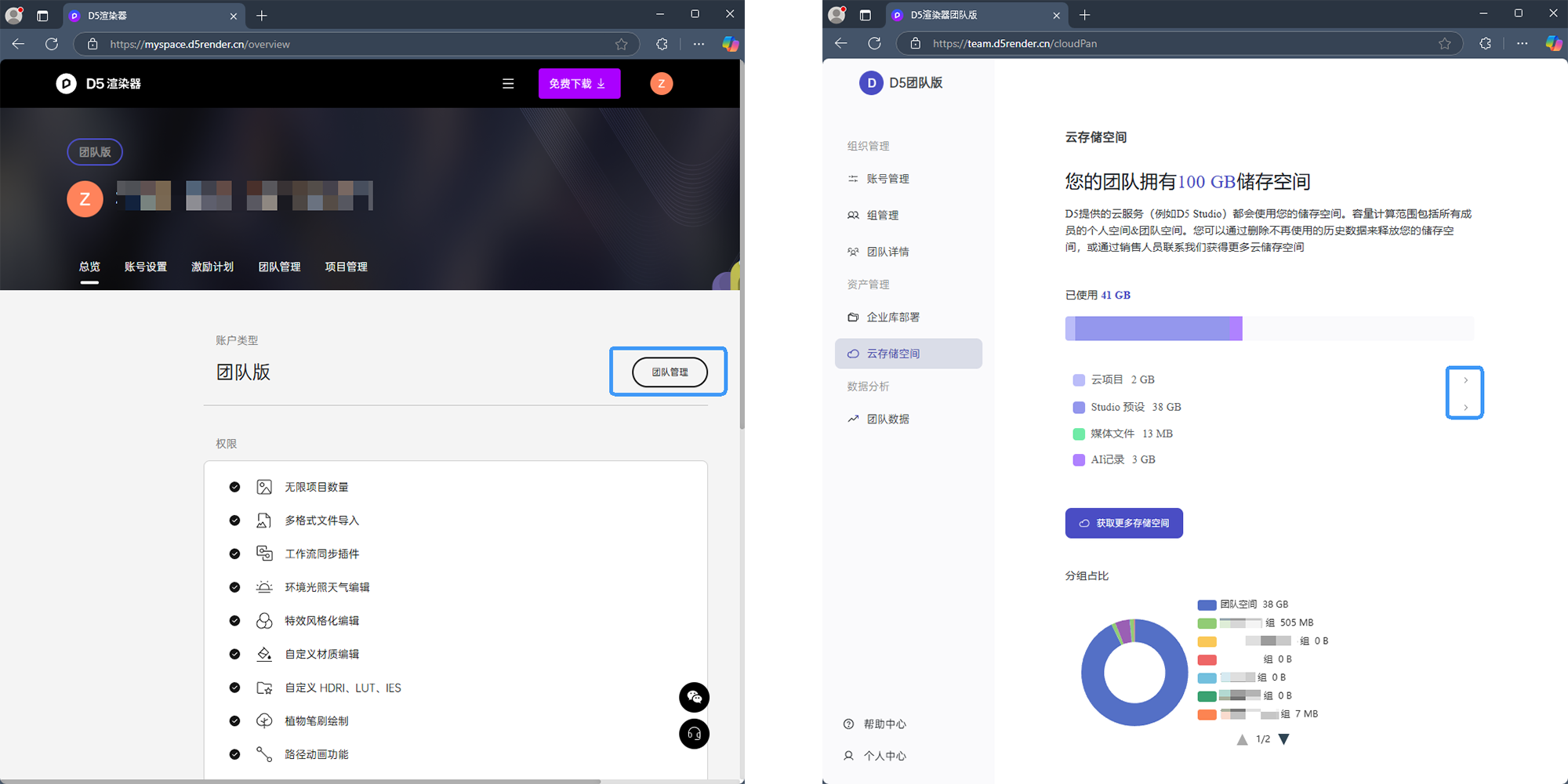Open 帮助中心 at sidebar bottom
Image resolution: width=1568 pixels, height=784 pixels.
click(875, 724)
